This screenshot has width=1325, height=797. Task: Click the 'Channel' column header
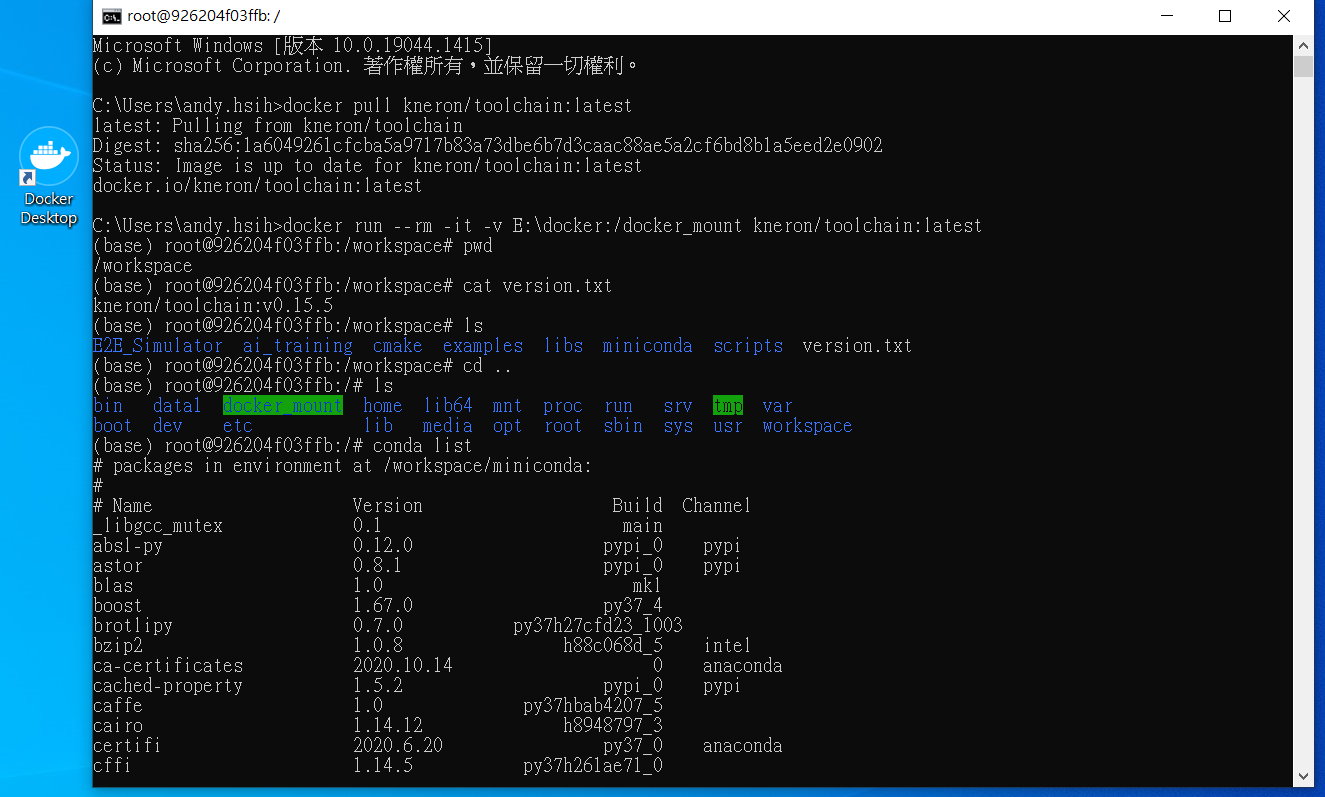pyautogui.click(x=716, y=505)
